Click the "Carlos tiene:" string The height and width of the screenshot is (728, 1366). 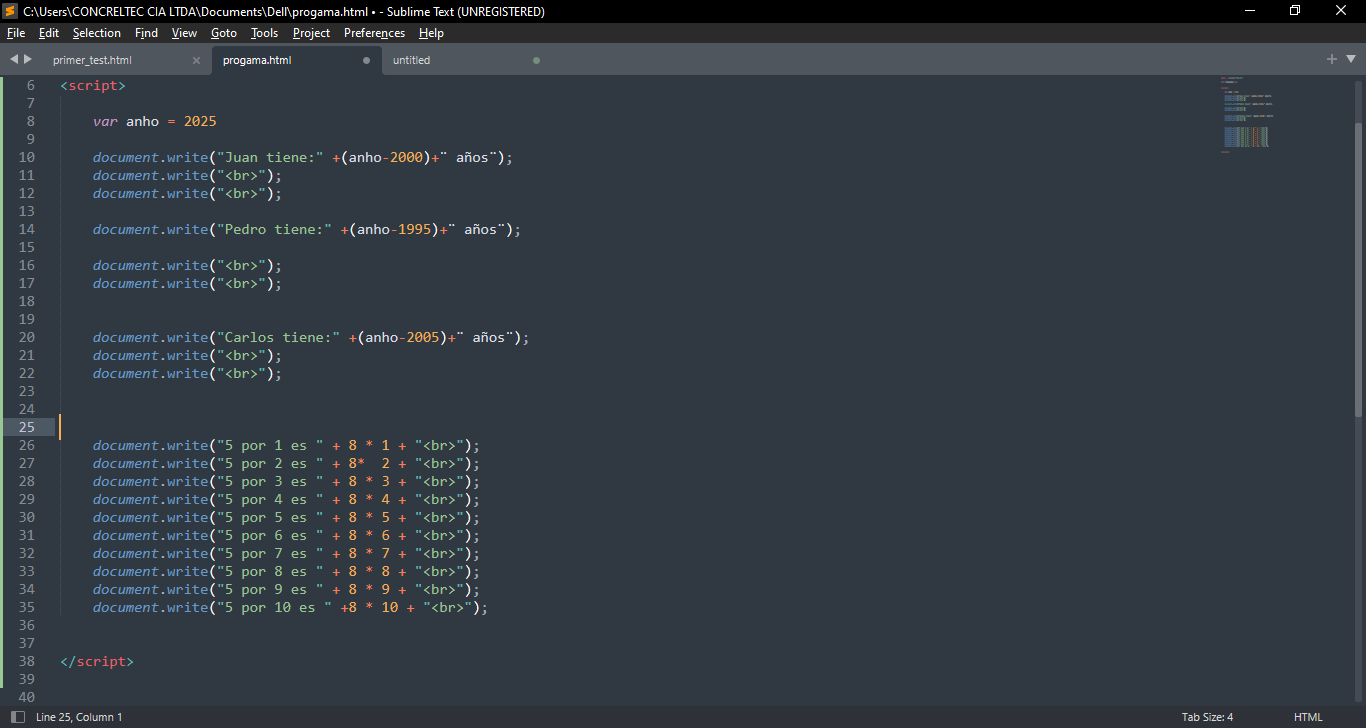click(x=278, y=337)
